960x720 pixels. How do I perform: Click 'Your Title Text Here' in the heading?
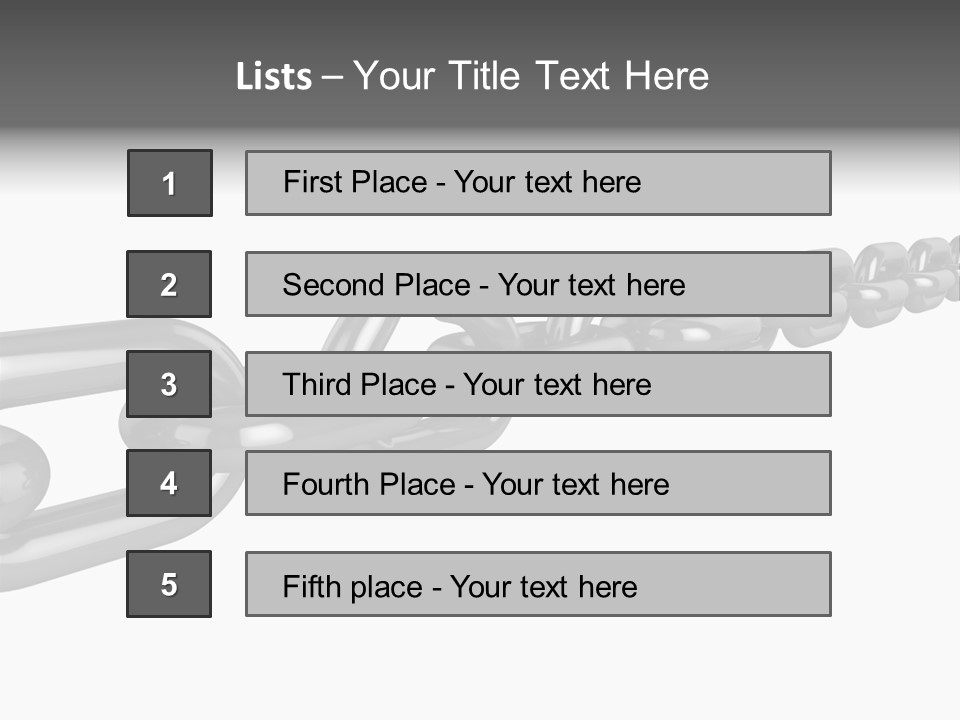tap(531, 76)
